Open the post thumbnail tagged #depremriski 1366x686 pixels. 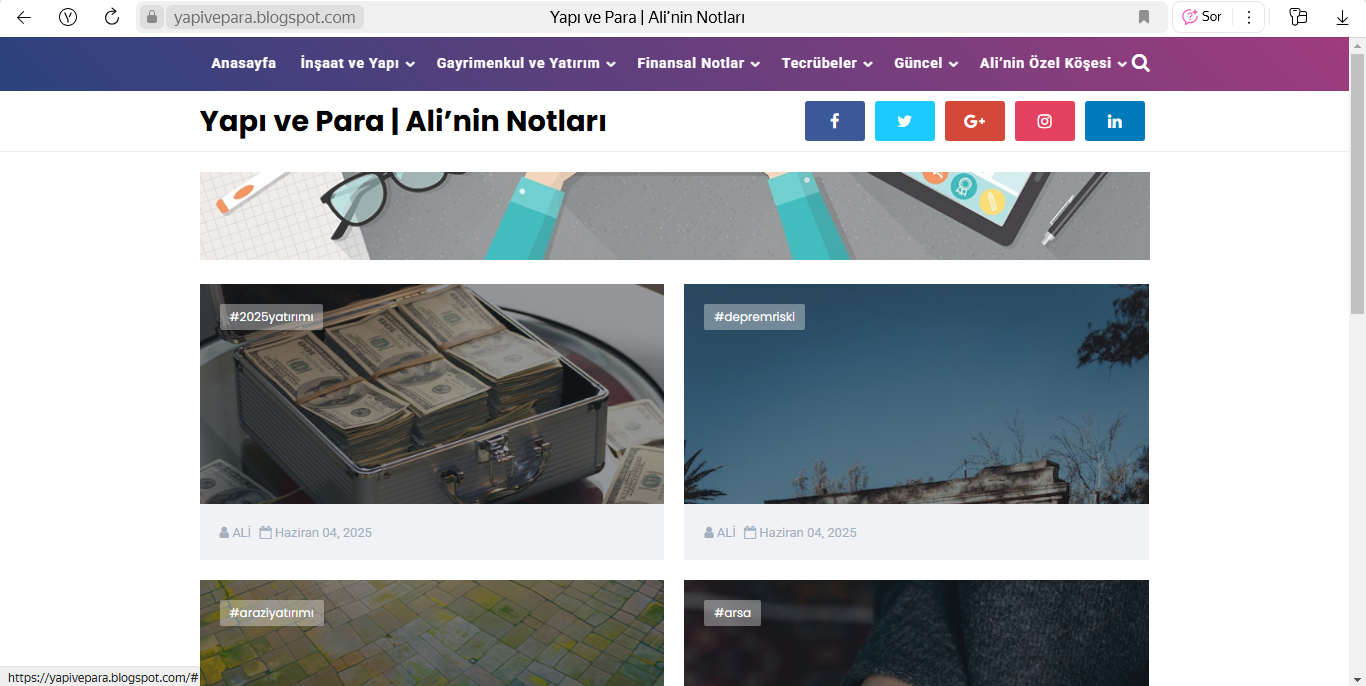[916, 394]
